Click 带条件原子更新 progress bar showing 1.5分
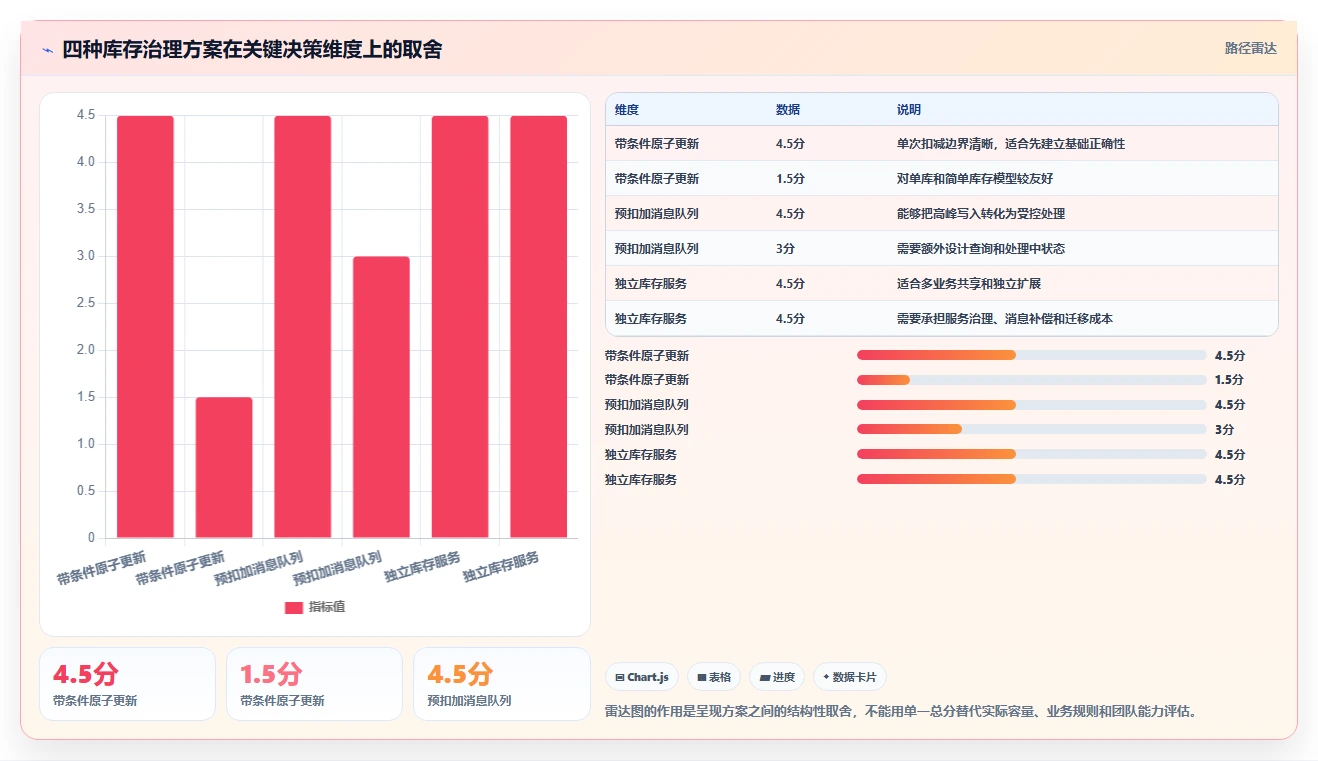The image size is (1318, 761). 1031,380
